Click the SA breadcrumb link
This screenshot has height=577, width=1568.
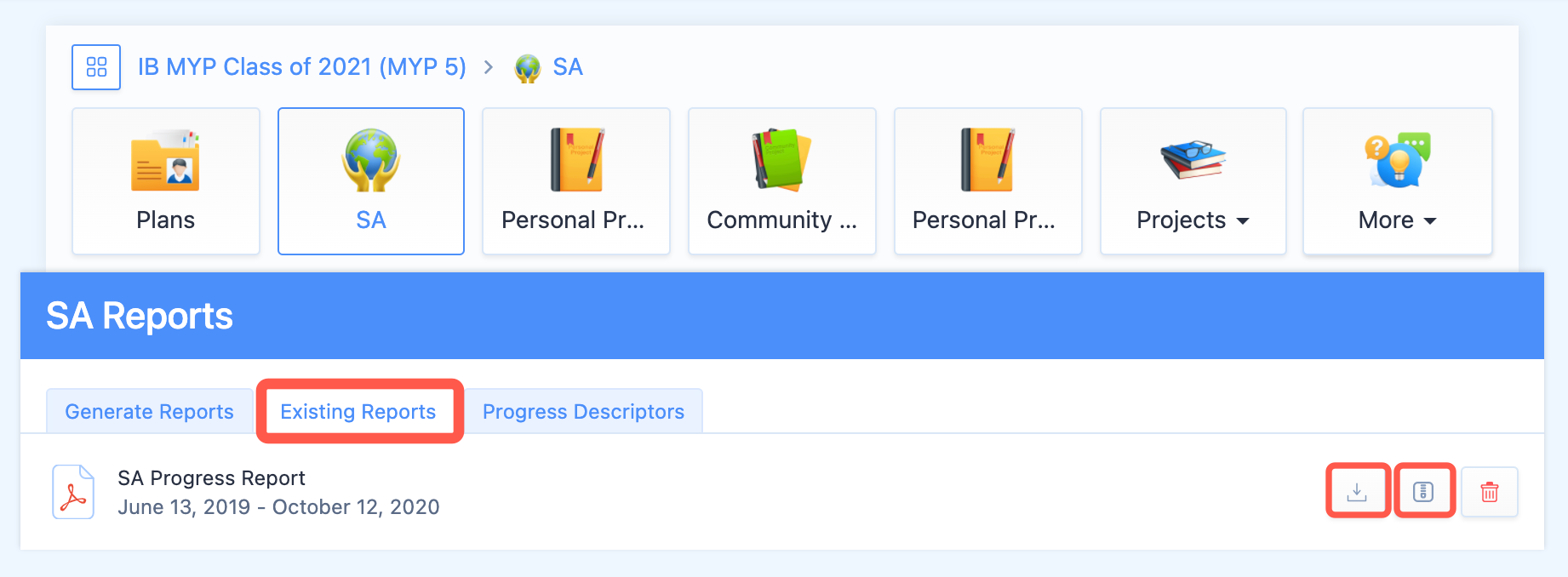[568, 67]
